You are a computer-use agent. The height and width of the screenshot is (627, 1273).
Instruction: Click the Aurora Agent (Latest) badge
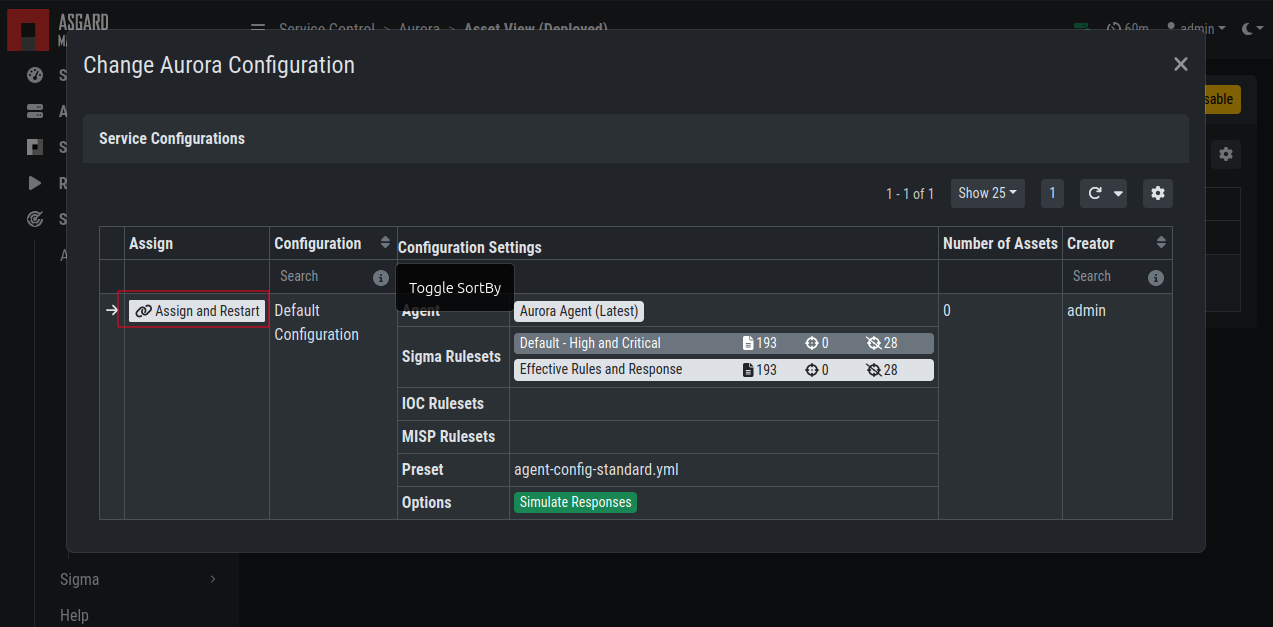point(579,311)
